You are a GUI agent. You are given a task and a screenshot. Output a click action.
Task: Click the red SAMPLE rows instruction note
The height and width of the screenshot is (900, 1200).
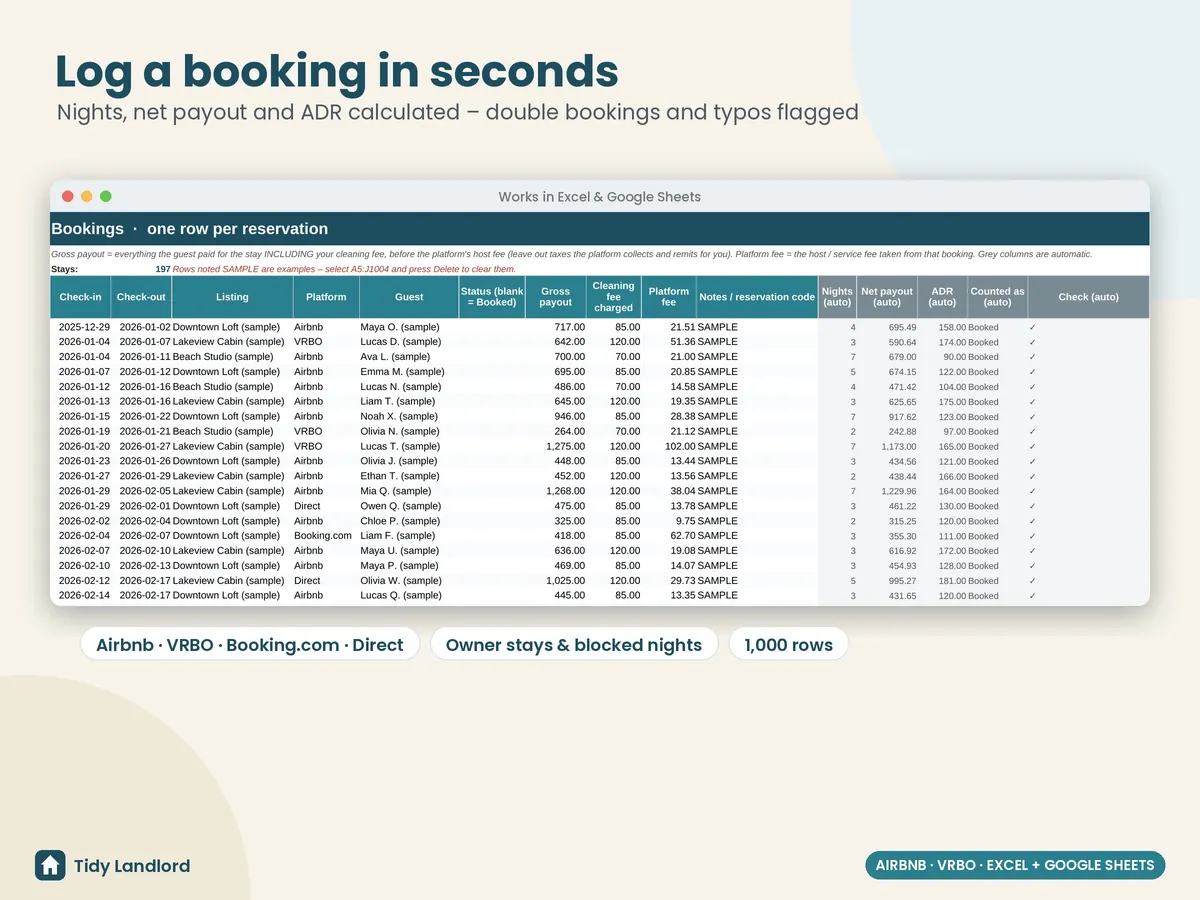point(344,269)
